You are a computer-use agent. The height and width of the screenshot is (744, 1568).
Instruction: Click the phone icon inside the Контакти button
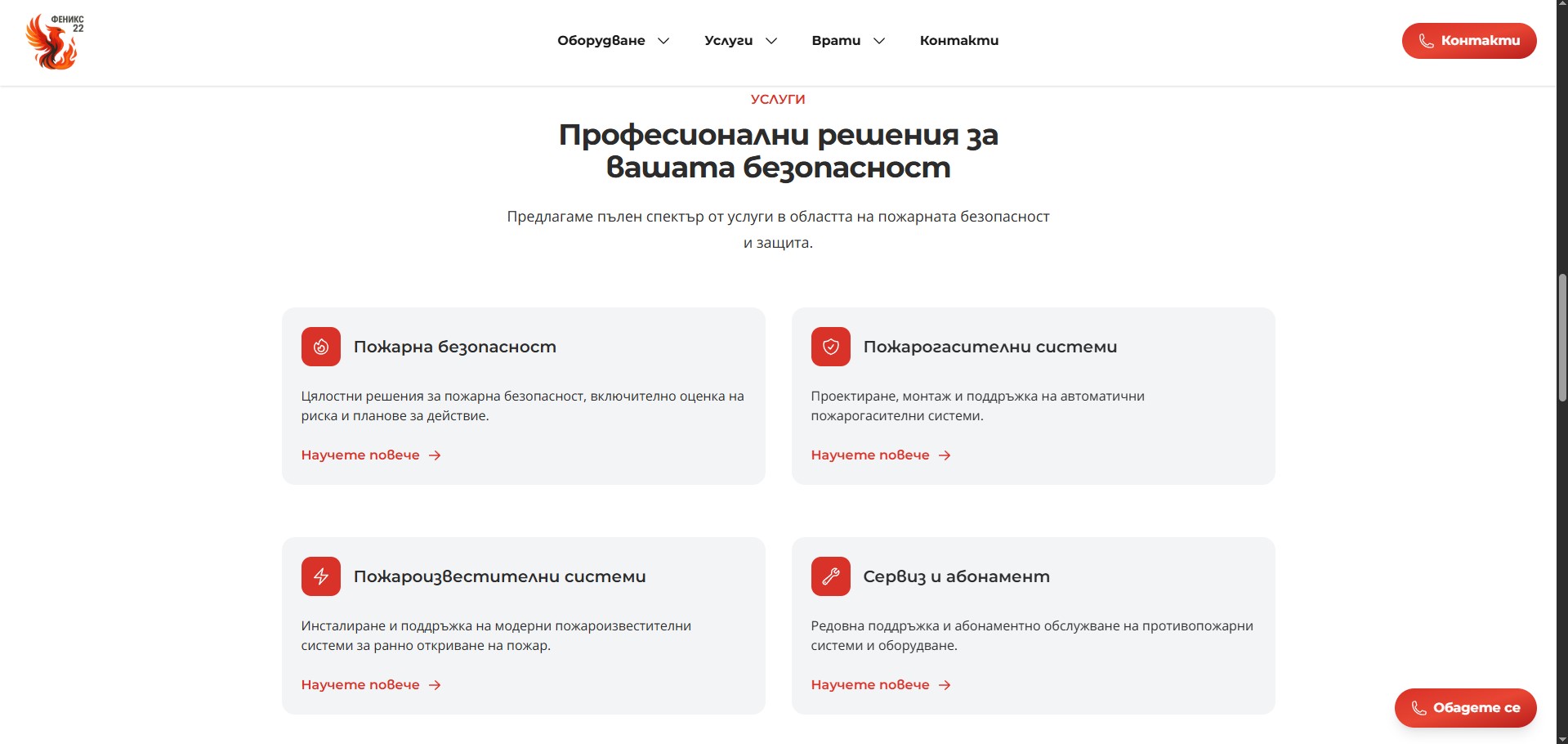1427,40
